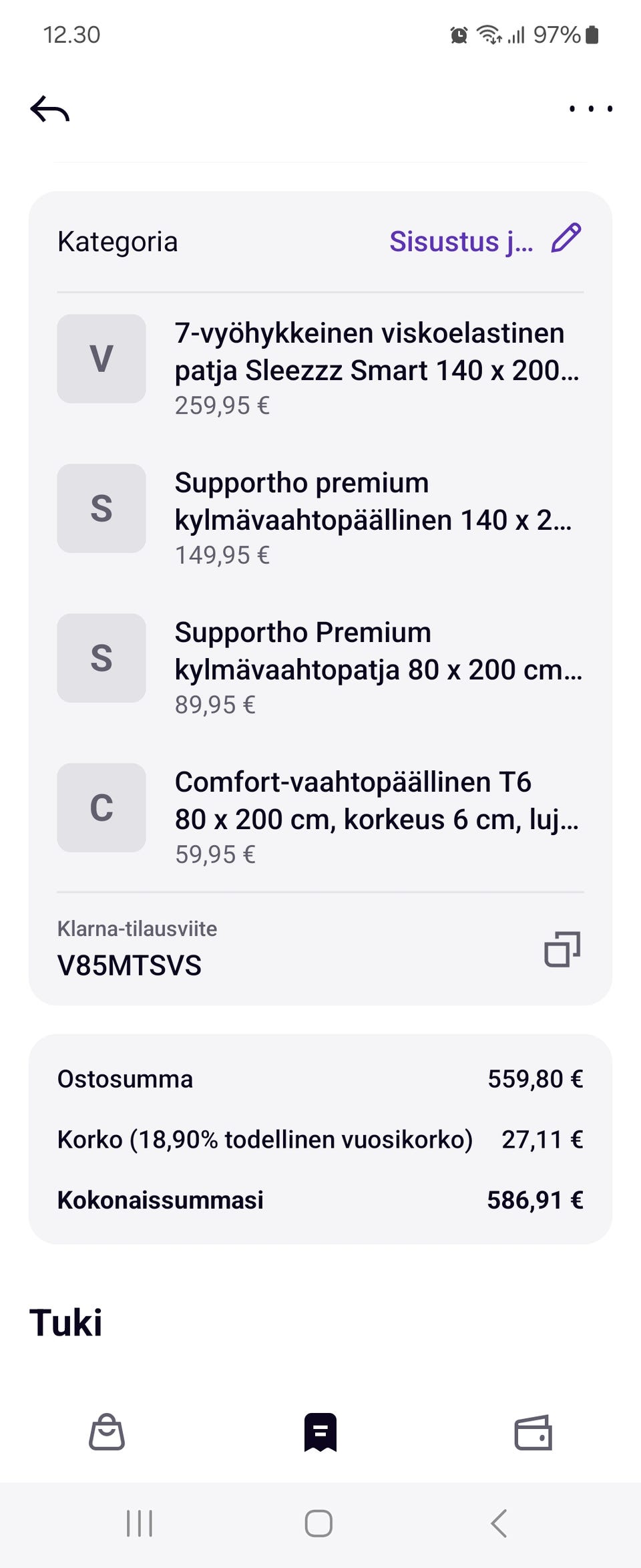Image resolution: width=641 pixels, height=1568 pixels.
Task: Tap the back arrow at top left
Action: (50, 109)
